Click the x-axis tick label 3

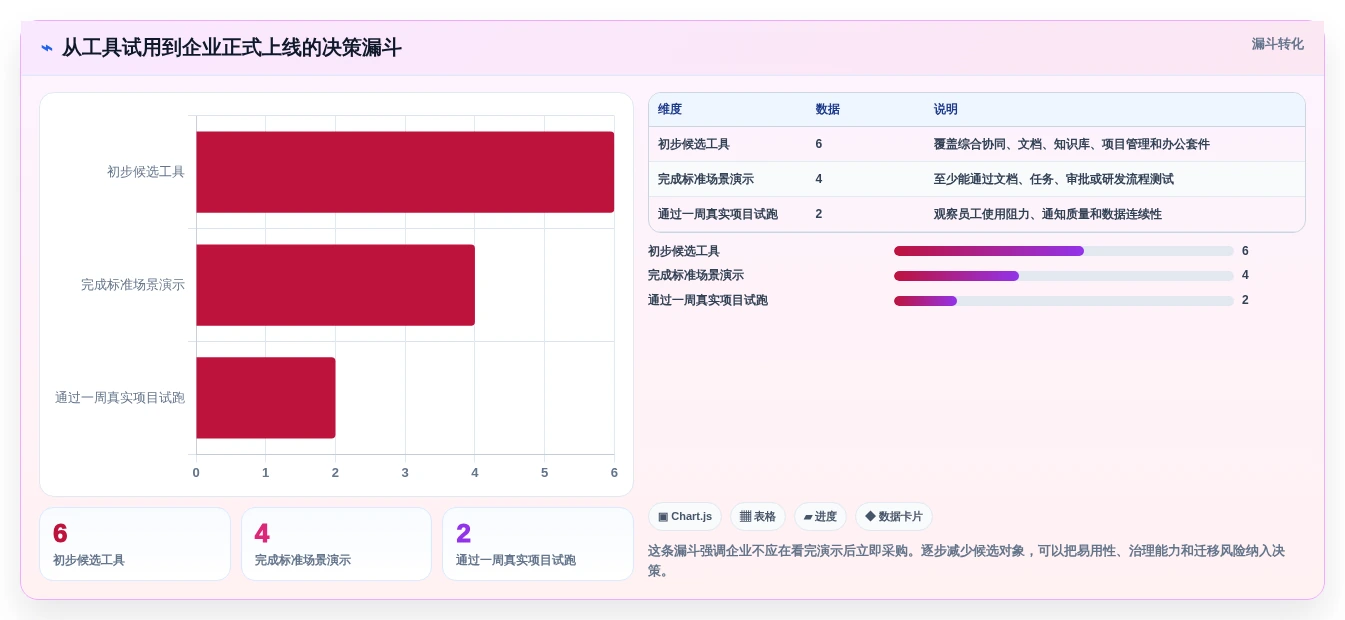pyautogui.click(x=405, y=473)
